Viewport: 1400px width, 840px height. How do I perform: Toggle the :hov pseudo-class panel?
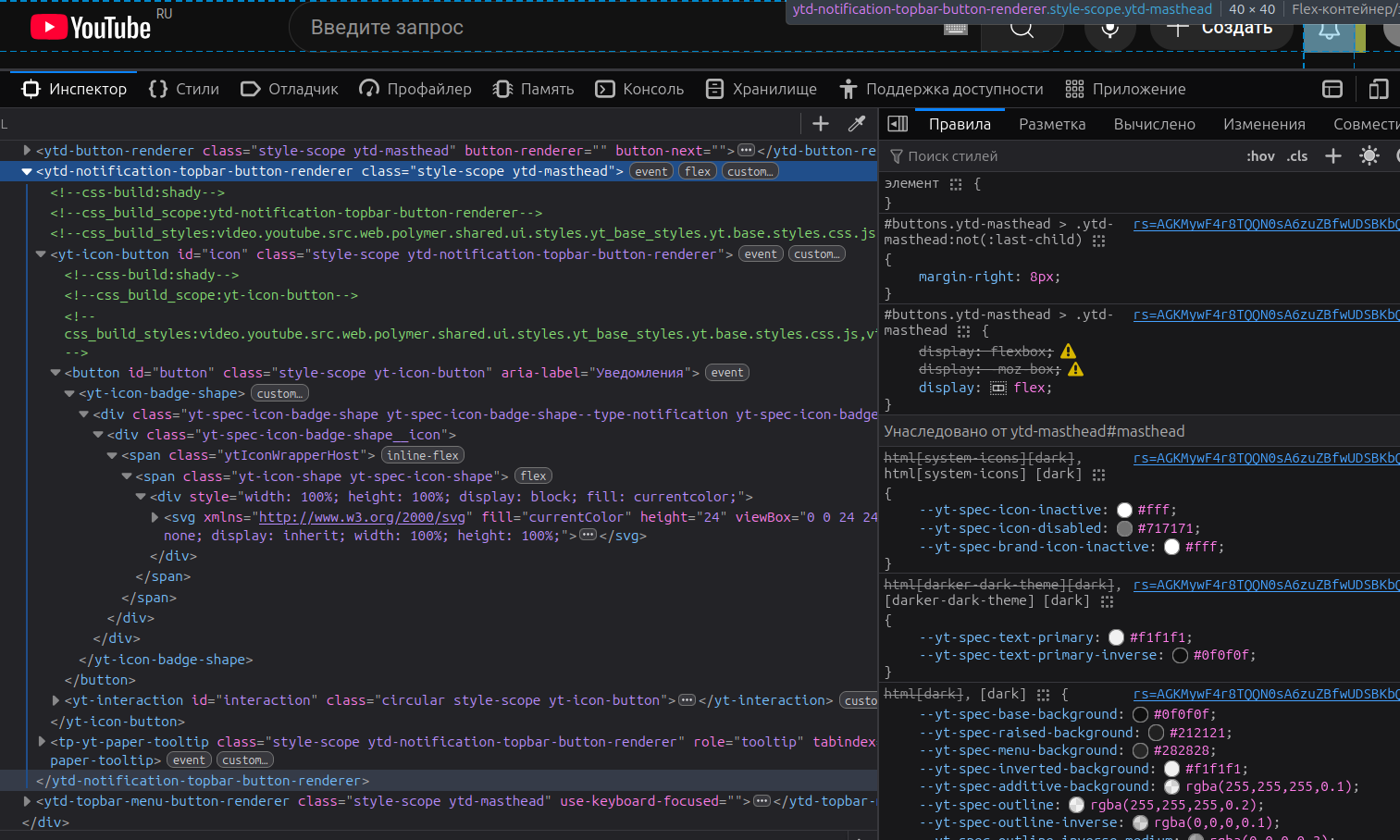1259,156
